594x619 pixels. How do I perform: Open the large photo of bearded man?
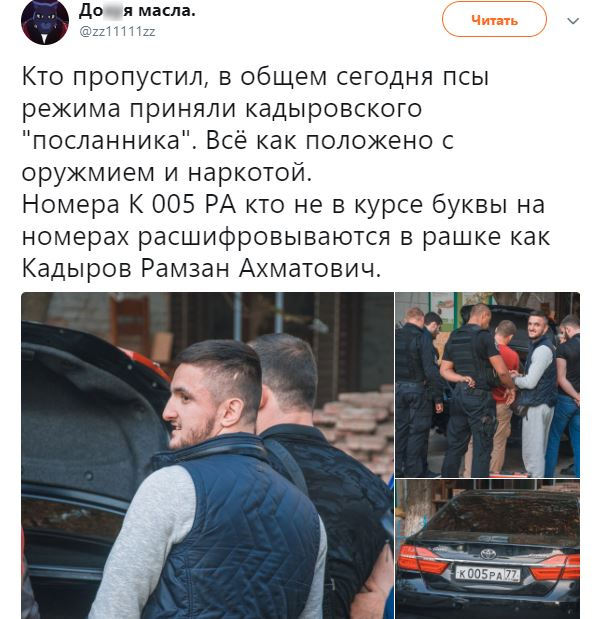(x=208, y=456)
